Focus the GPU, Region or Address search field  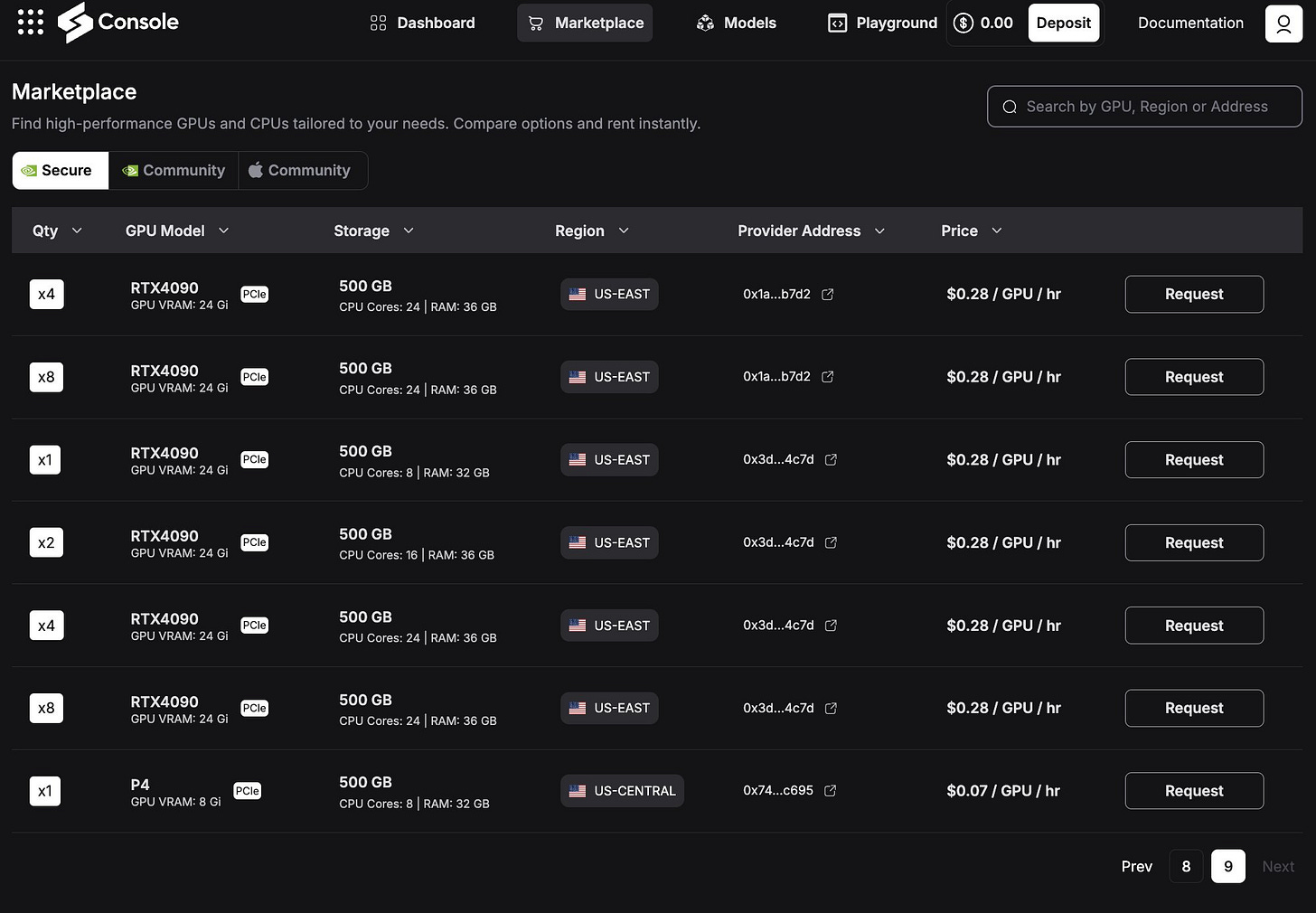pyautogui.click(x=1144, y=107)
